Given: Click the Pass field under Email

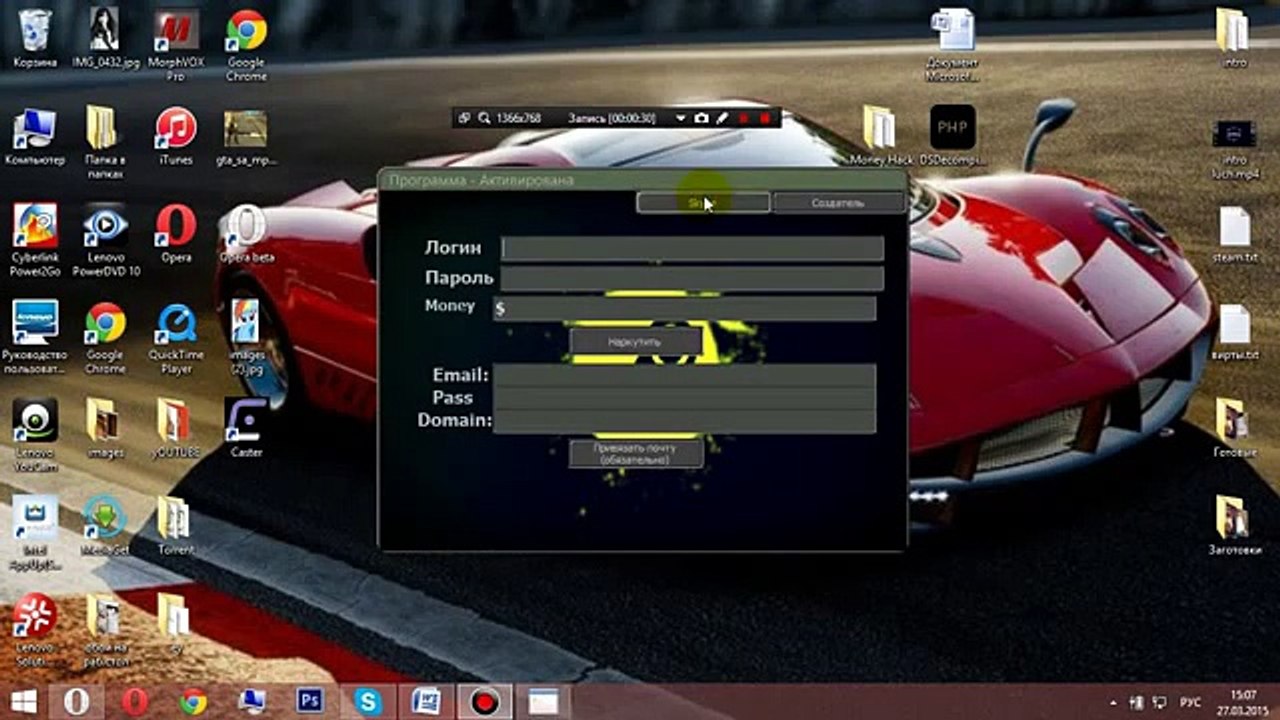Looking at the screenshot, I should (x=685, y=398).
